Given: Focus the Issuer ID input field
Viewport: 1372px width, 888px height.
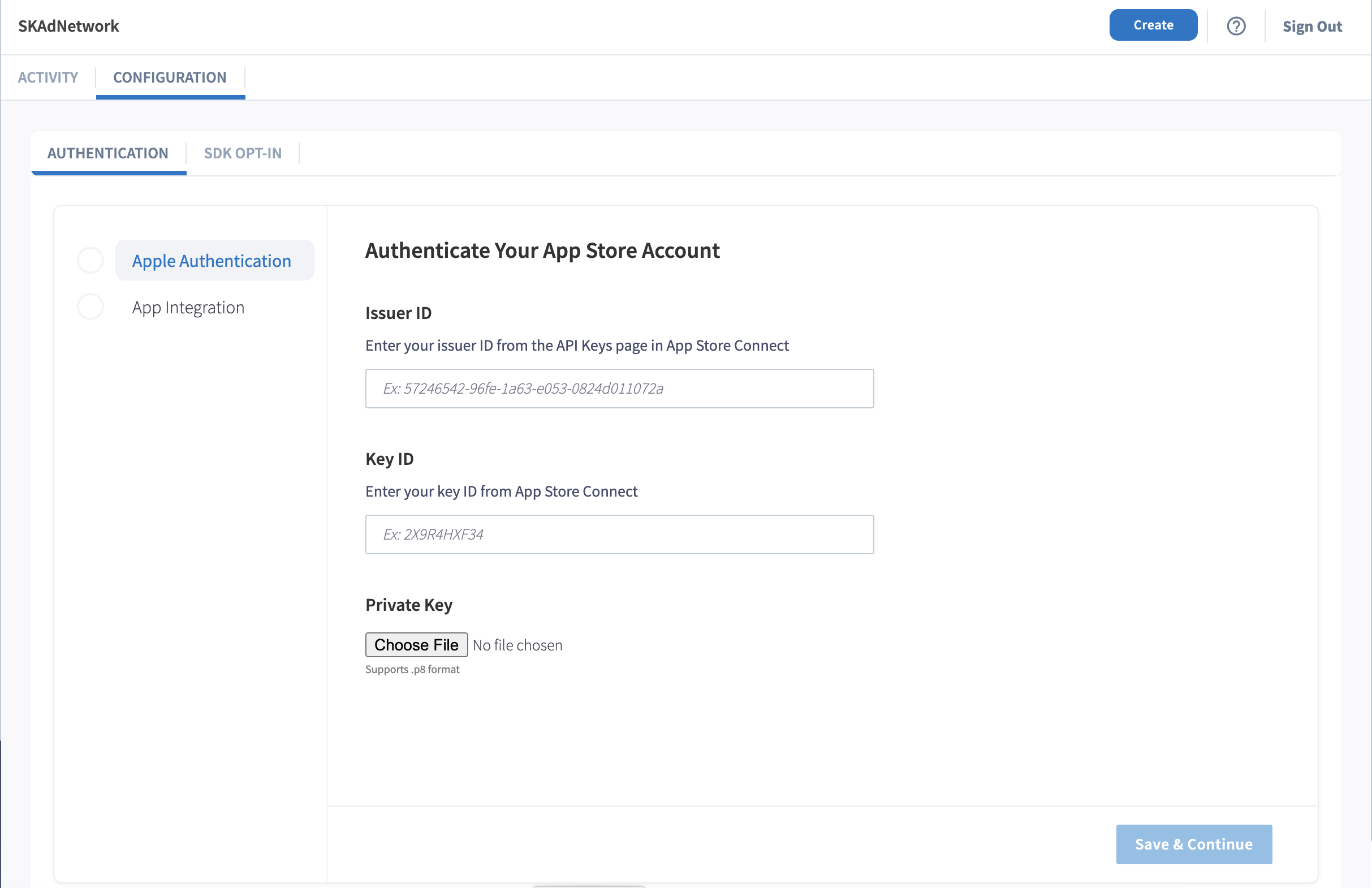Looking at the screenshot, I should 619,389.
